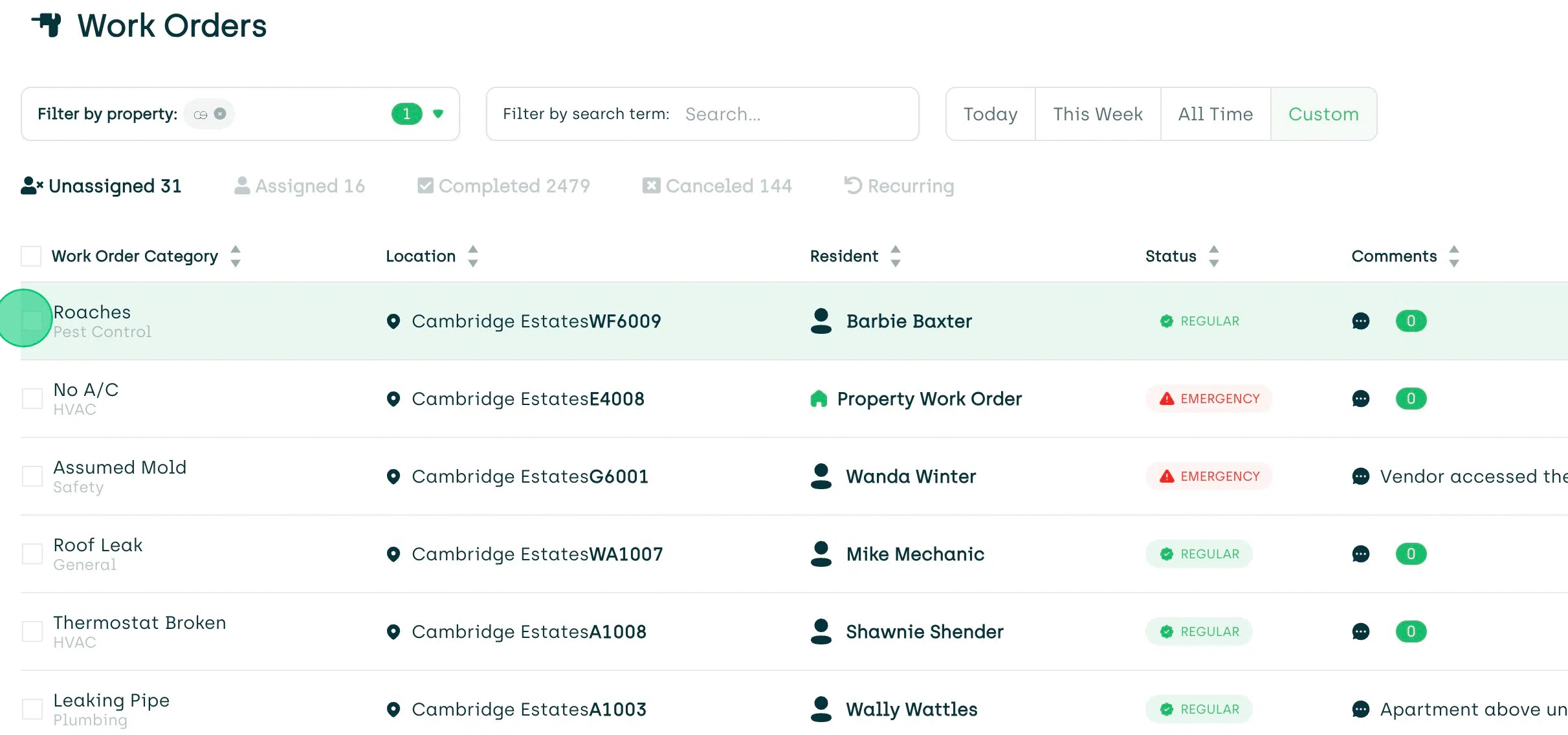Click the emergency warning icon on Assumed Mold row
The width and height of the screenshot is (1568, 735).
point(1166,476)
